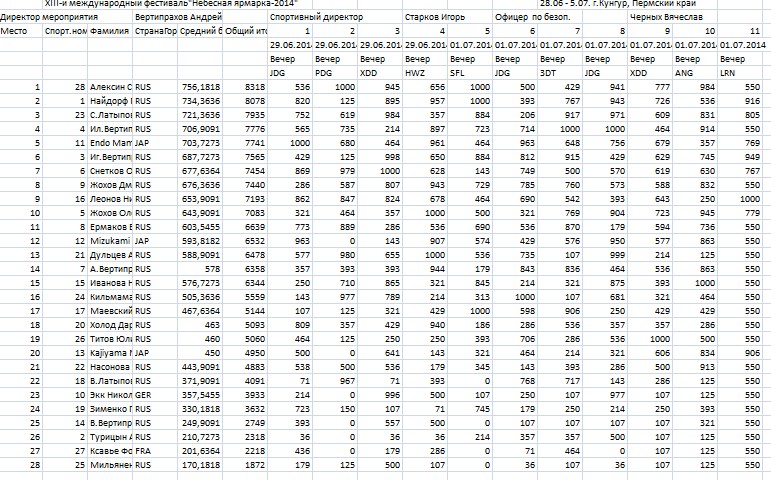The image size is (771, 480).
Task: Click the surname cell 'Дульцев'
Action: coord(110,255)
